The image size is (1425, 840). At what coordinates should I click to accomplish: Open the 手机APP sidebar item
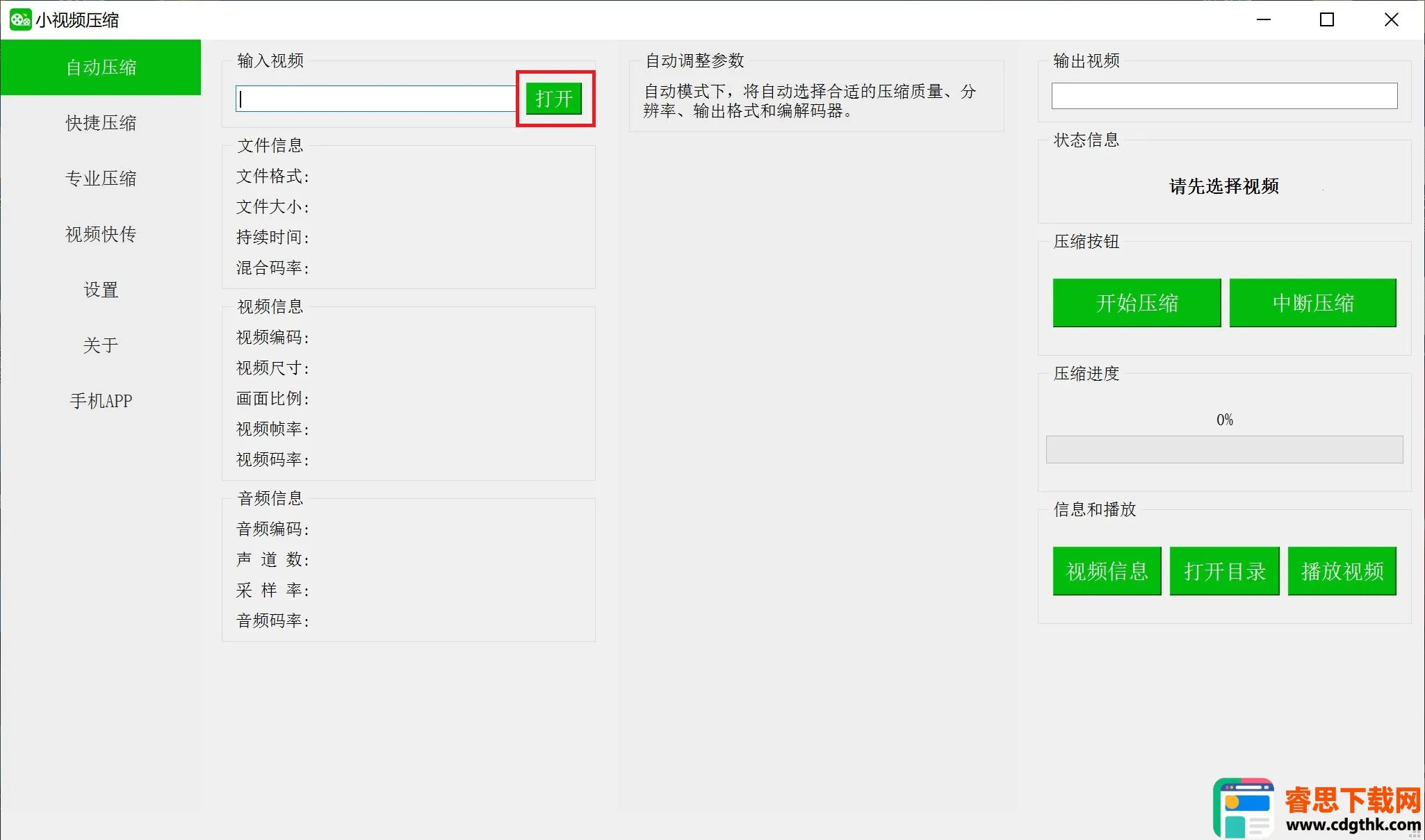pos(101,401)
